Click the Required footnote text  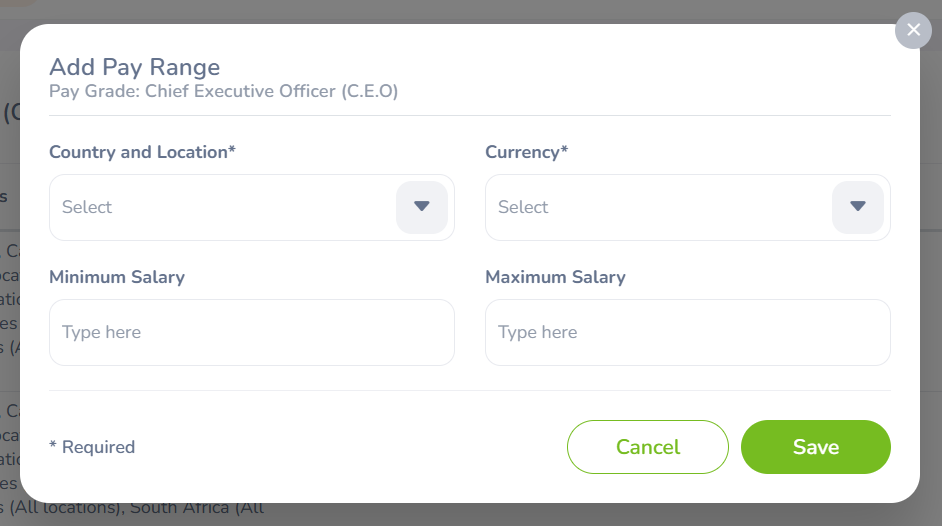click(92, 447)
